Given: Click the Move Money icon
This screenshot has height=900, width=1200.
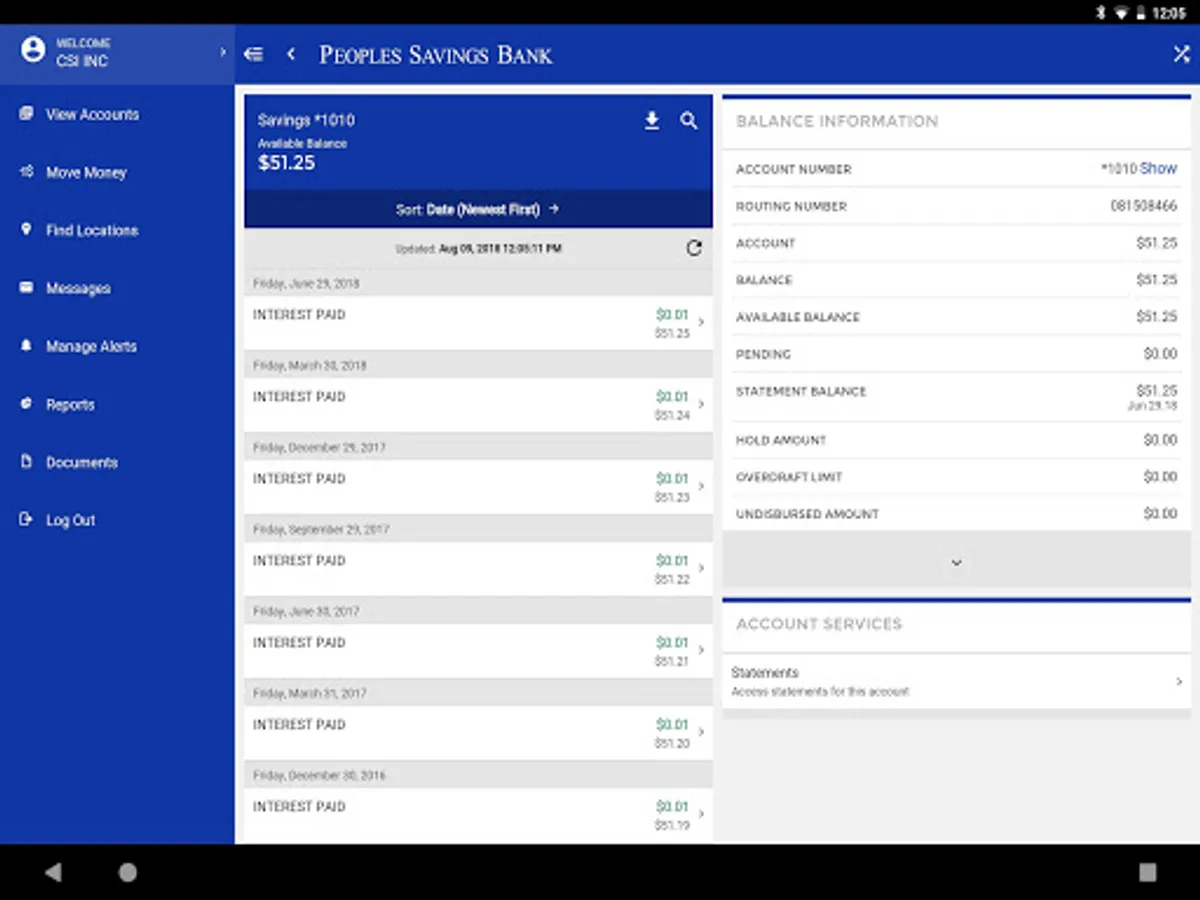Looking at the screenshot, I should pos(26,172).
